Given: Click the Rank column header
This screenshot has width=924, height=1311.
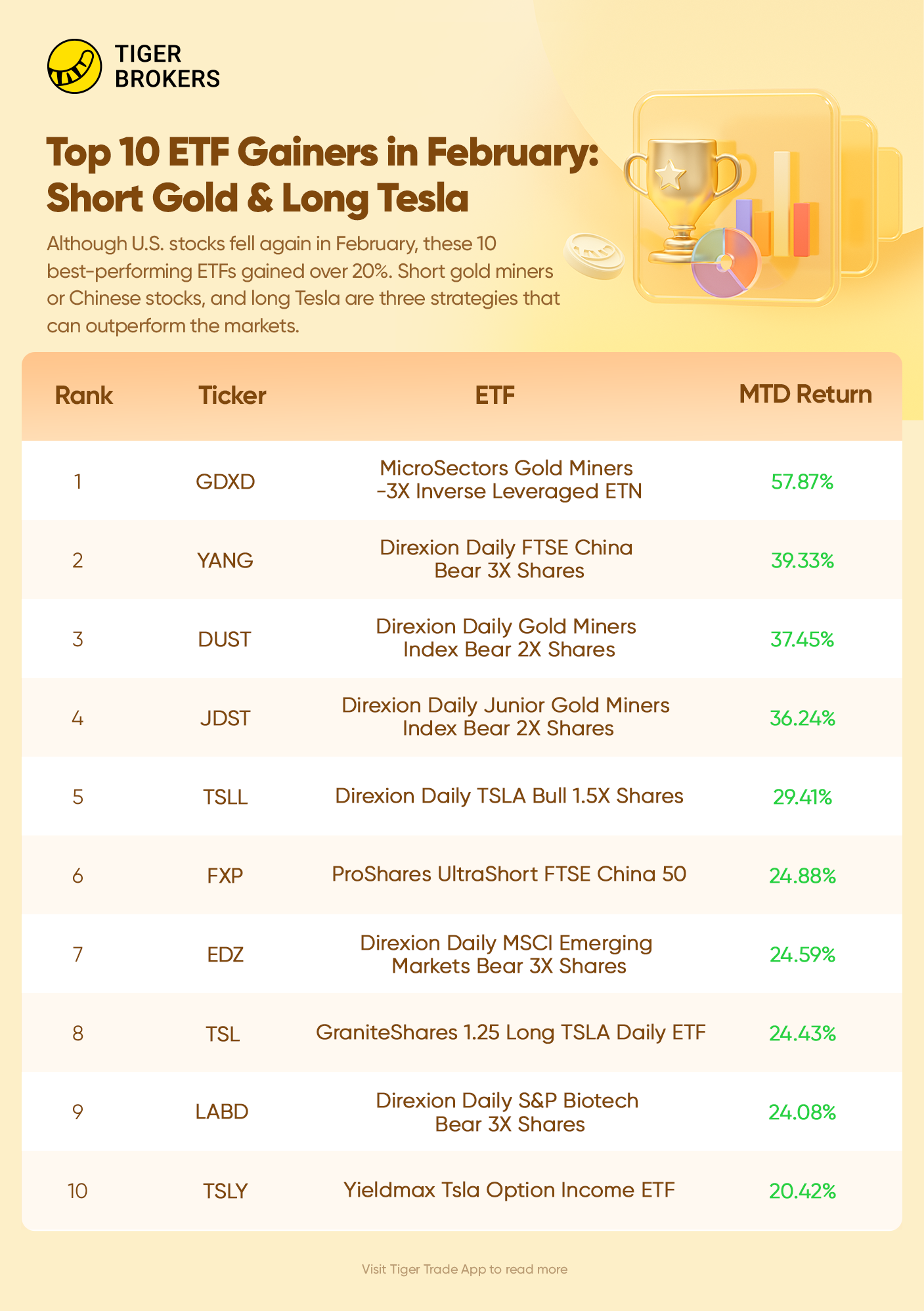Looking at the screenshot, I should (x=83, y=395).
